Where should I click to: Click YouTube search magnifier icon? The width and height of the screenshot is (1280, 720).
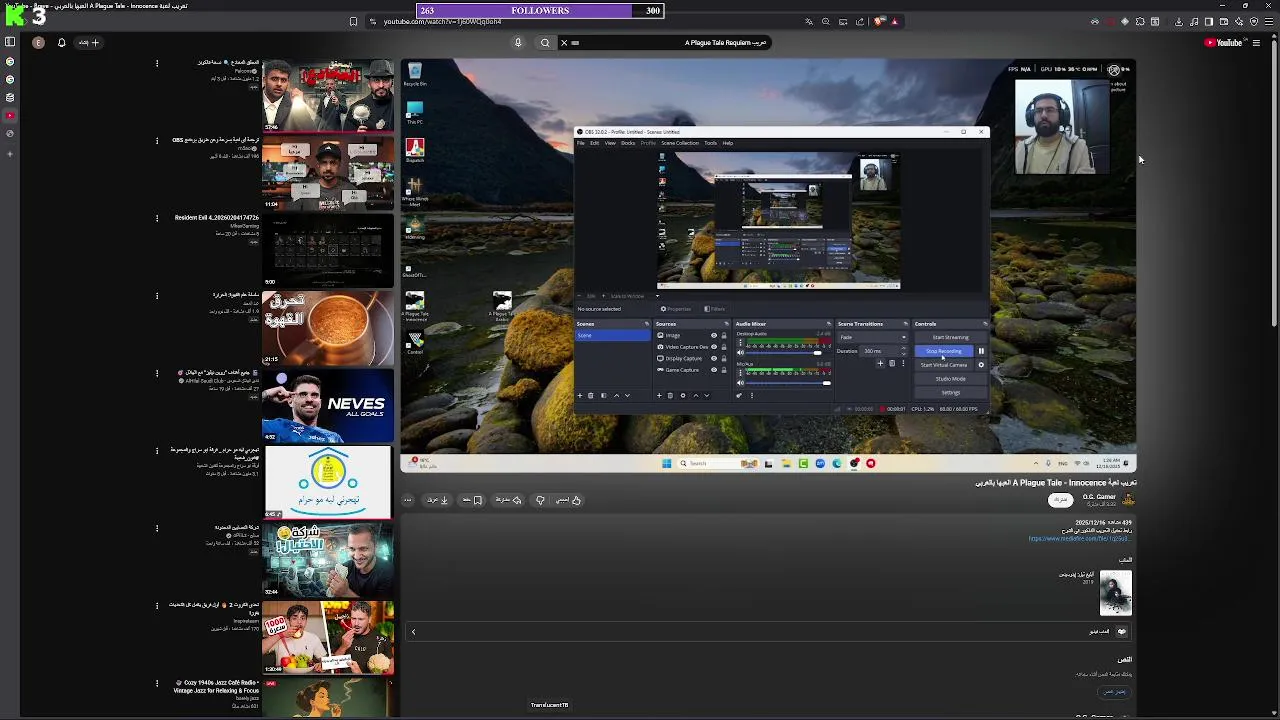545,42
